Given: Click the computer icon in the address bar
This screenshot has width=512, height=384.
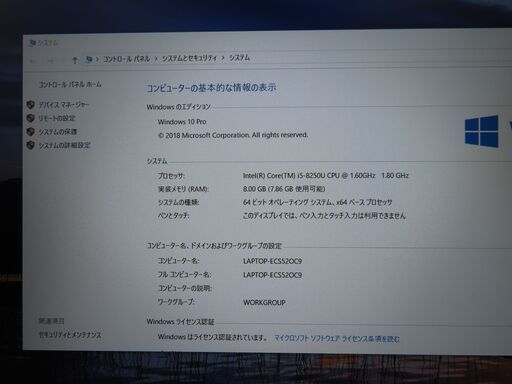Looking at the screenshot, I should pyautogui.click(x=89, y=59).
